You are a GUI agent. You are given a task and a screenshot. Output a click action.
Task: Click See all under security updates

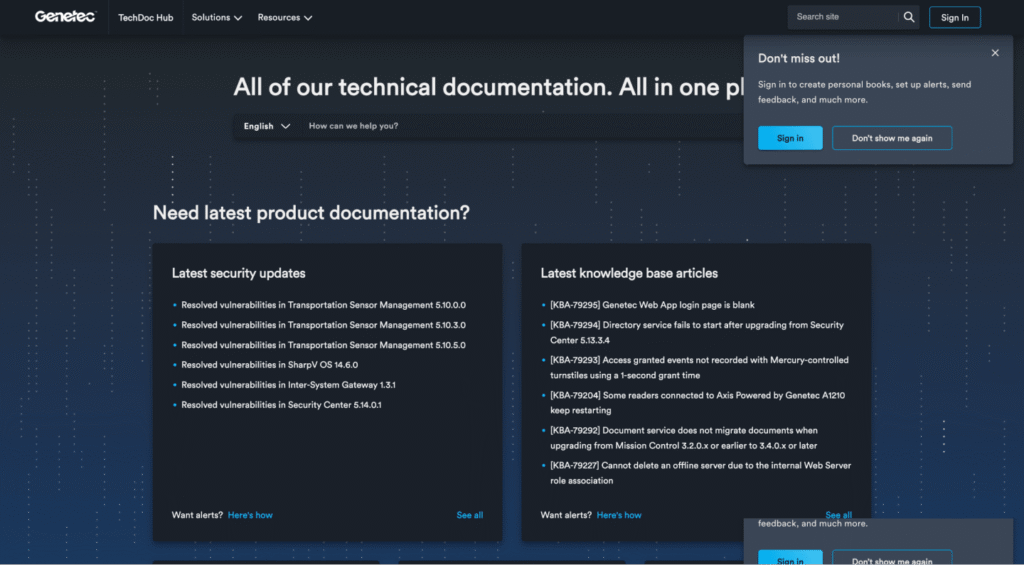pos(470,515)
